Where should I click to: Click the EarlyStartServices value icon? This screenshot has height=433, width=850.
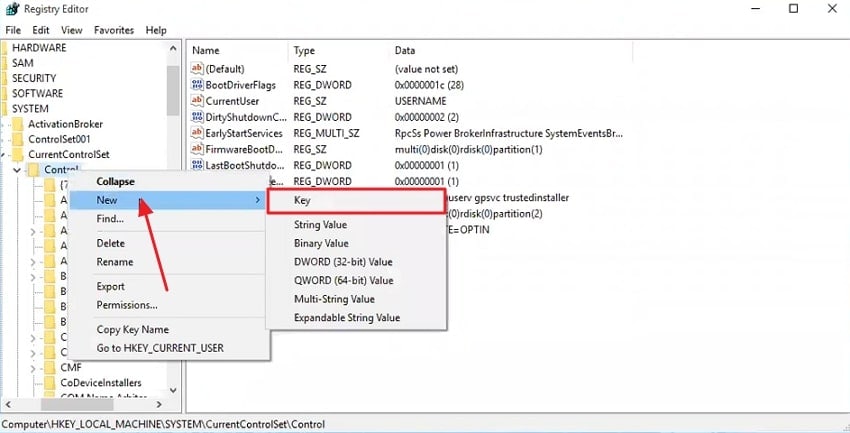pyautogui.click(x=197, y=133)
